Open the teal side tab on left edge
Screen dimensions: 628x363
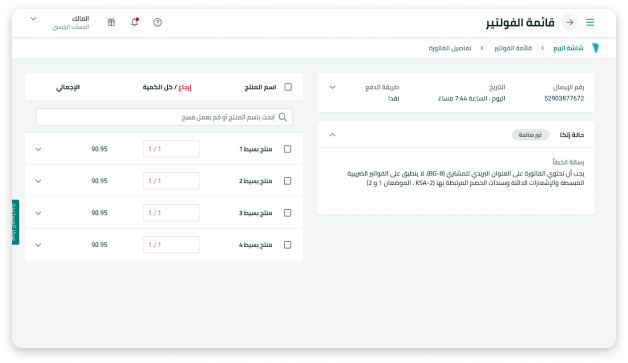pos(15,222)
